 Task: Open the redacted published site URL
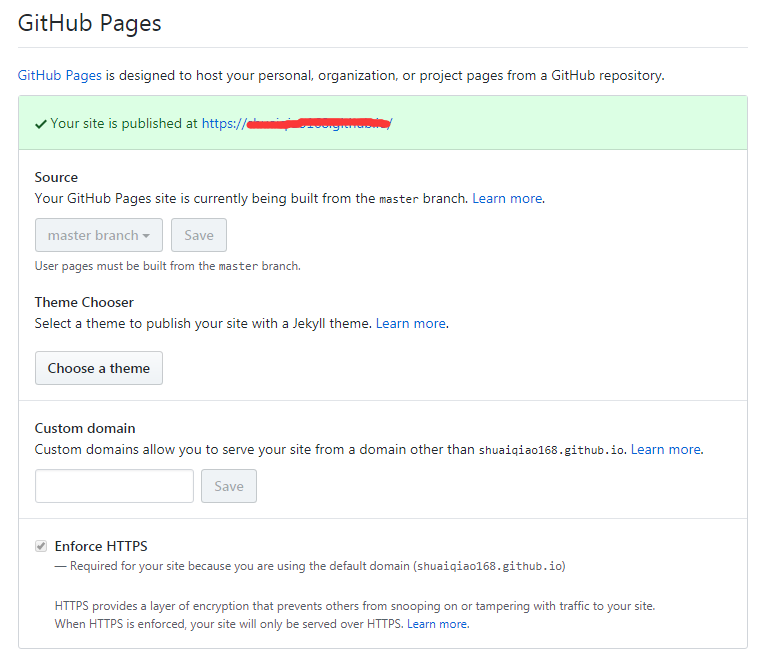point(297,124)
